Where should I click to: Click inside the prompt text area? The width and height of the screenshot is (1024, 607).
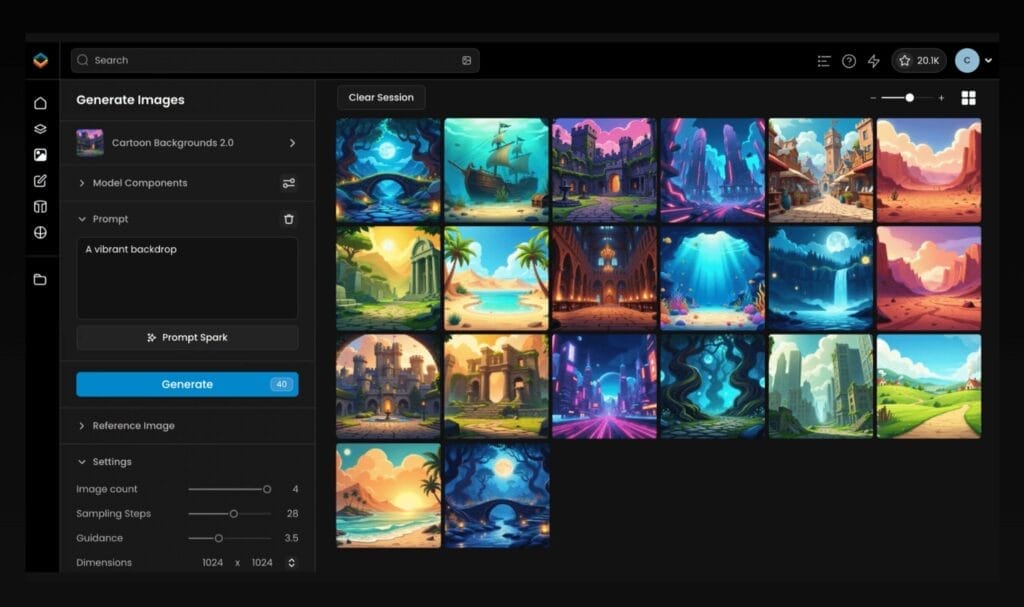click(x=187, y=278)
